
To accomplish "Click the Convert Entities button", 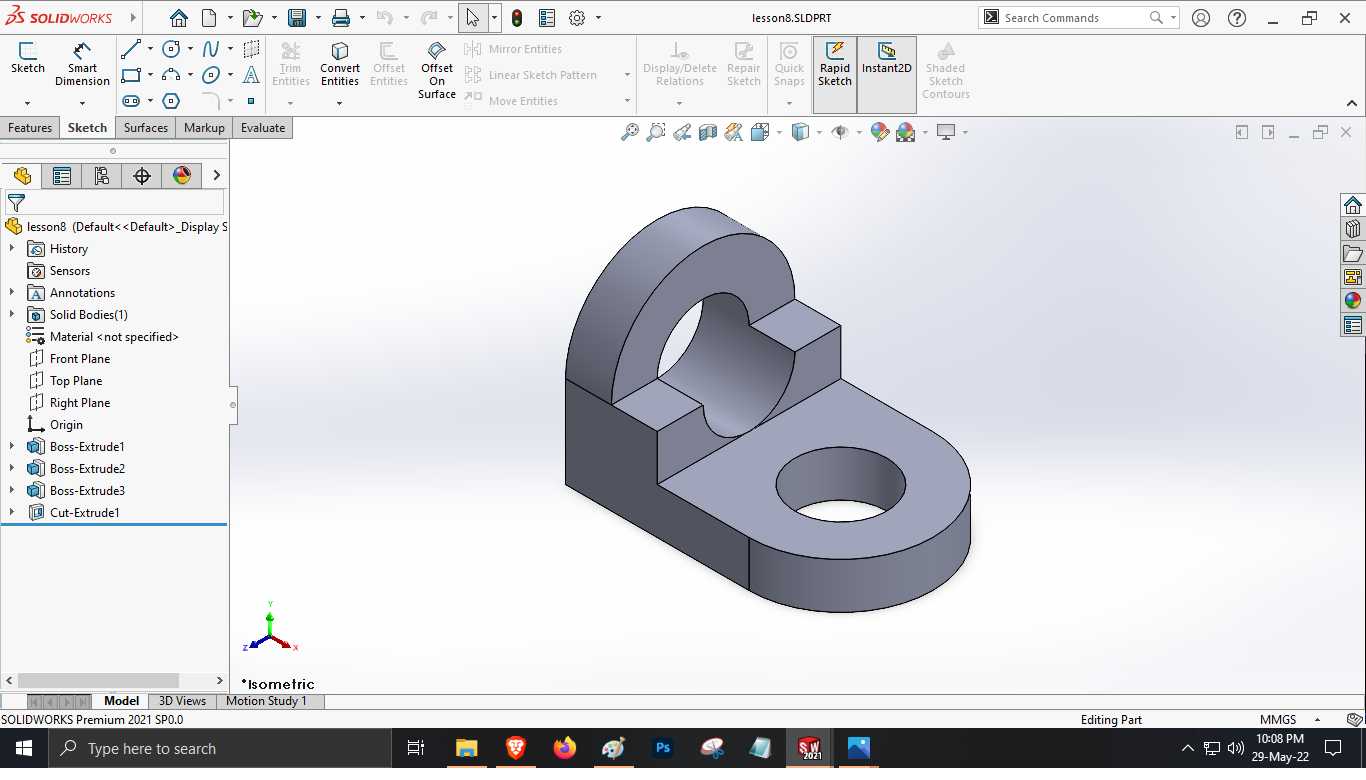I will point(340,64).
